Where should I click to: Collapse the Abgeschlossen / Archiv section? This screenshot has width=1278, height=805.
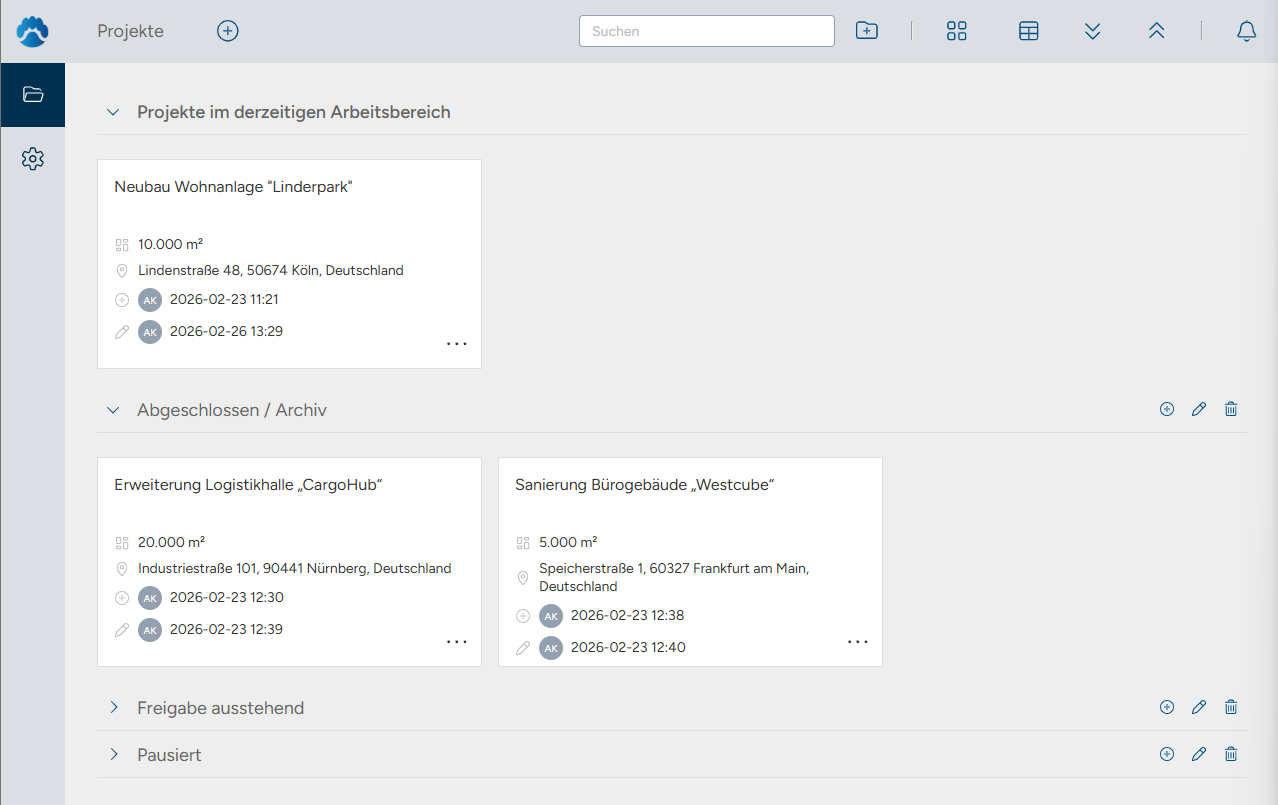pos(113,410)
